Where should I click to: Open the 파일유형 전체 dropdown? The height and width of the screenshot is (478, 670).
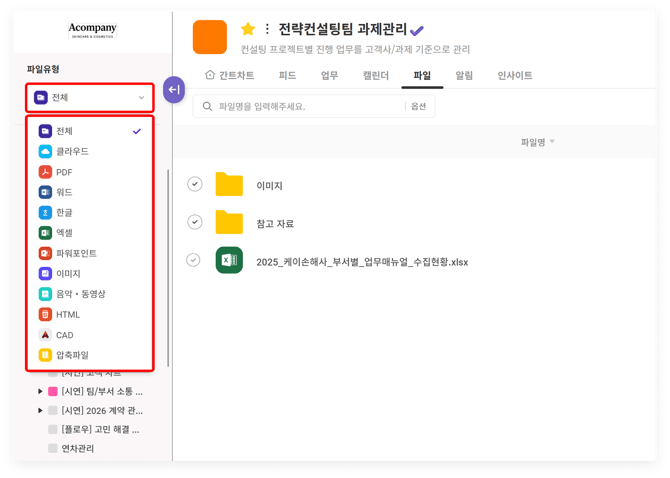pyautogui.click(x=90, y=98)
